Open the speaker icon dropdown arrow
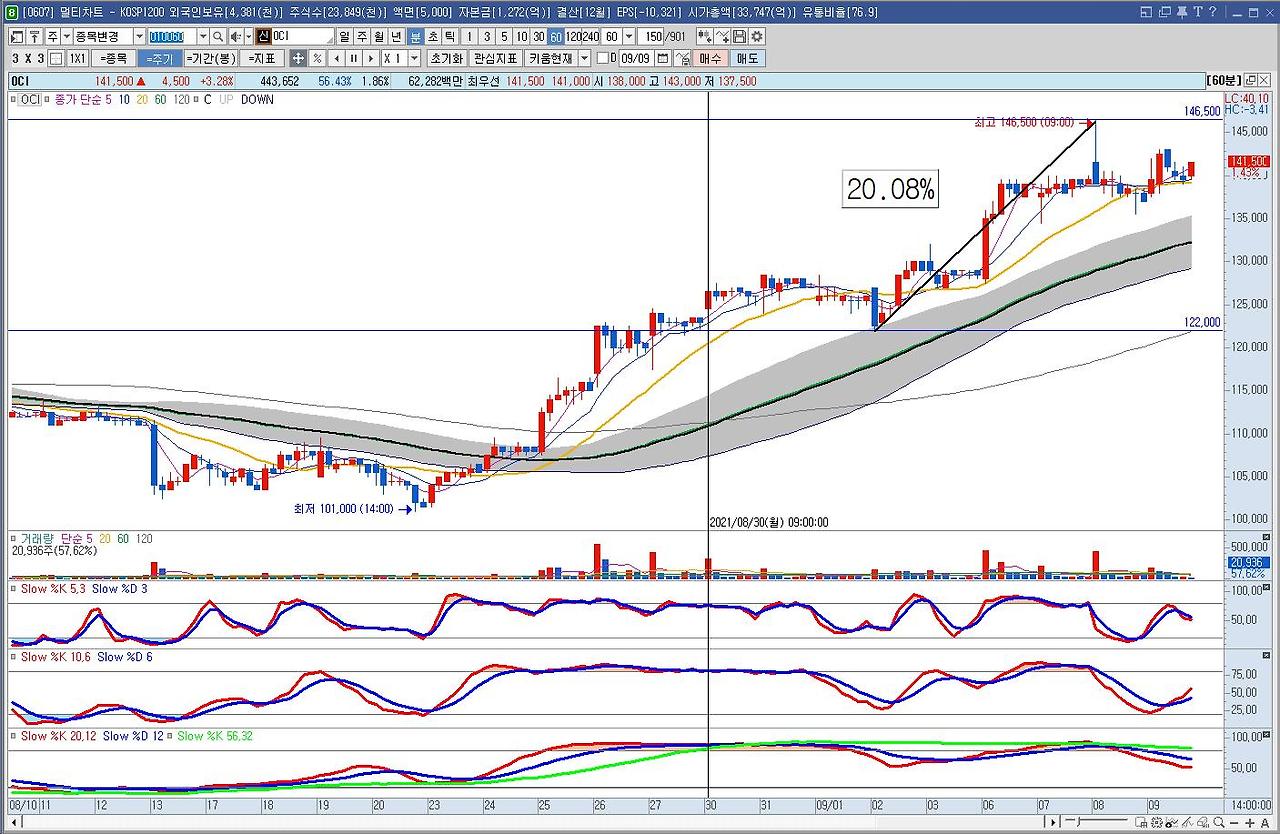1280x834 pixels. 249,36
